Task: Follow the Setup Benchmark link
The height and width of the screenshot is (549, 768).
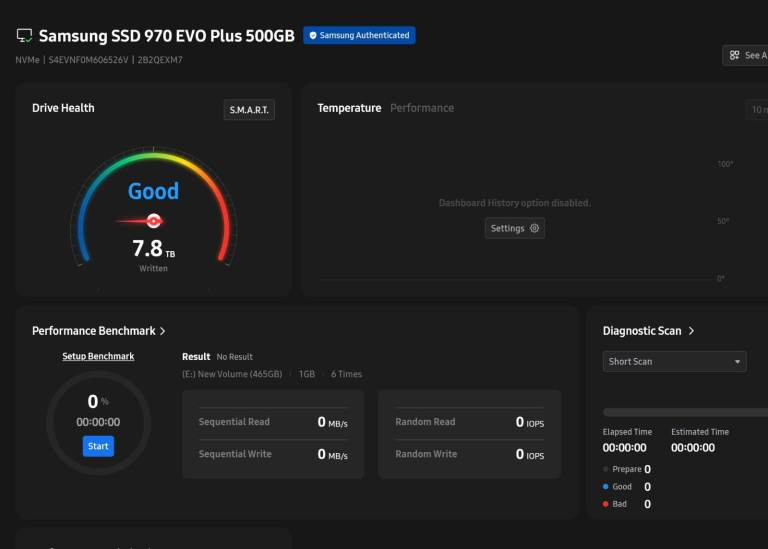Action: click(x=98, y=356)
